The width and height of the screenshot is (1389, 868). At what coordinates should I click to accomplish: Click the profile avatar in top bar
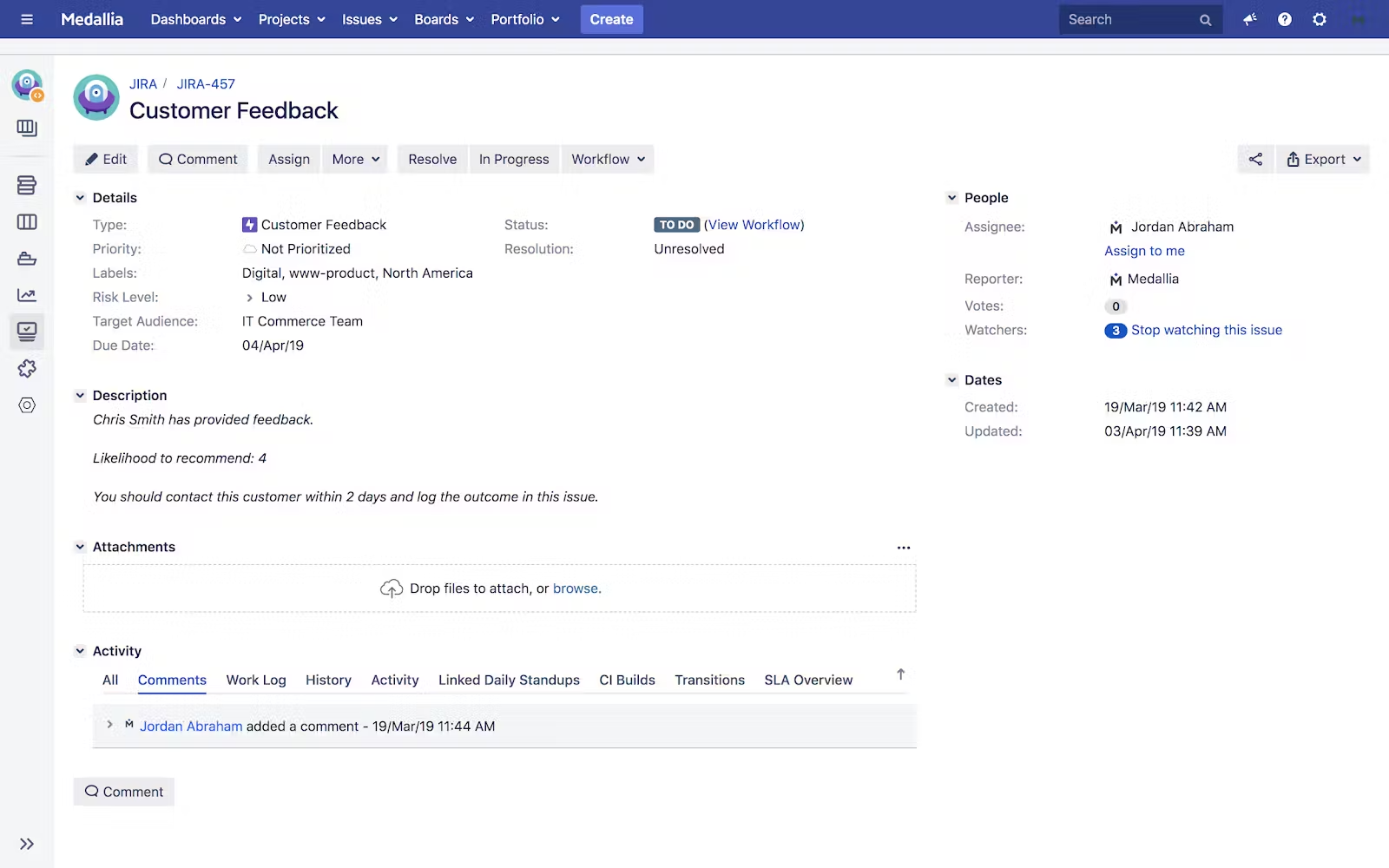pos(1357,19)
